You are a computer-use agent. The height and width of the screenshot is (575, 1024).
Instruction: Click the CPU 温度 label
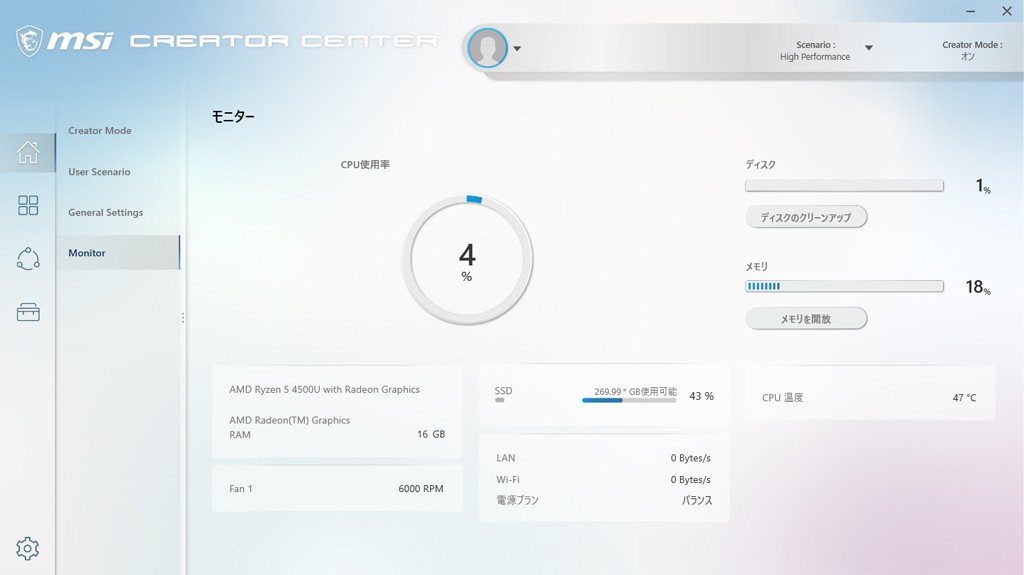tap(782, 397)
